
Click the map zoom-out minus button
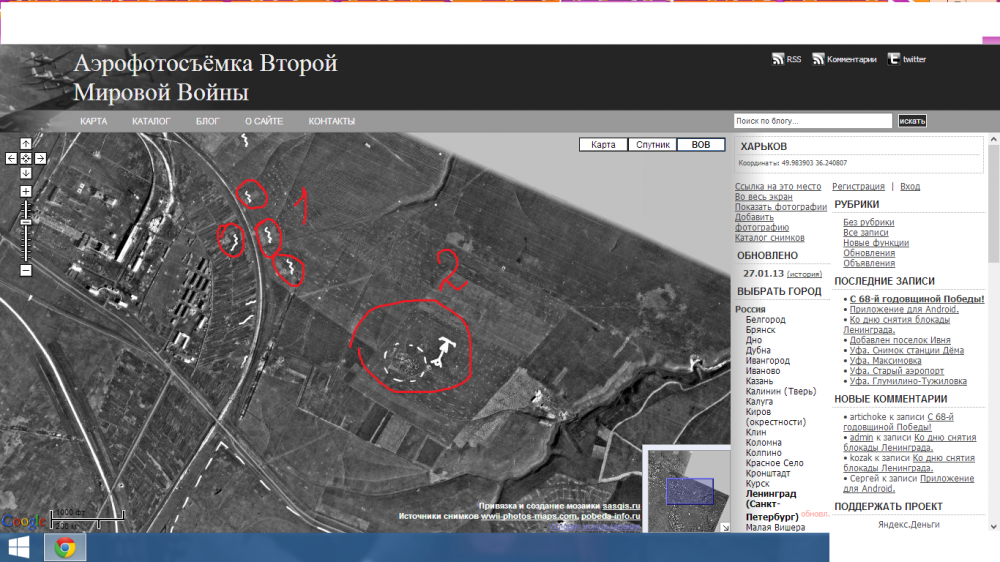(26, 270)
